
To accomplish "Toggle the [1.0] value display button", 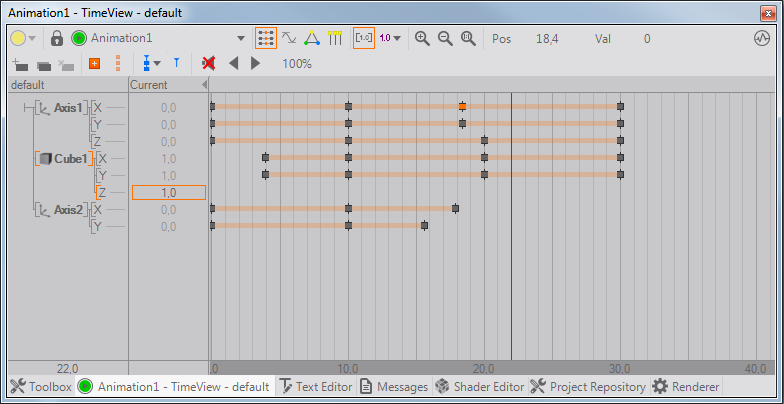I will point(364,38).
